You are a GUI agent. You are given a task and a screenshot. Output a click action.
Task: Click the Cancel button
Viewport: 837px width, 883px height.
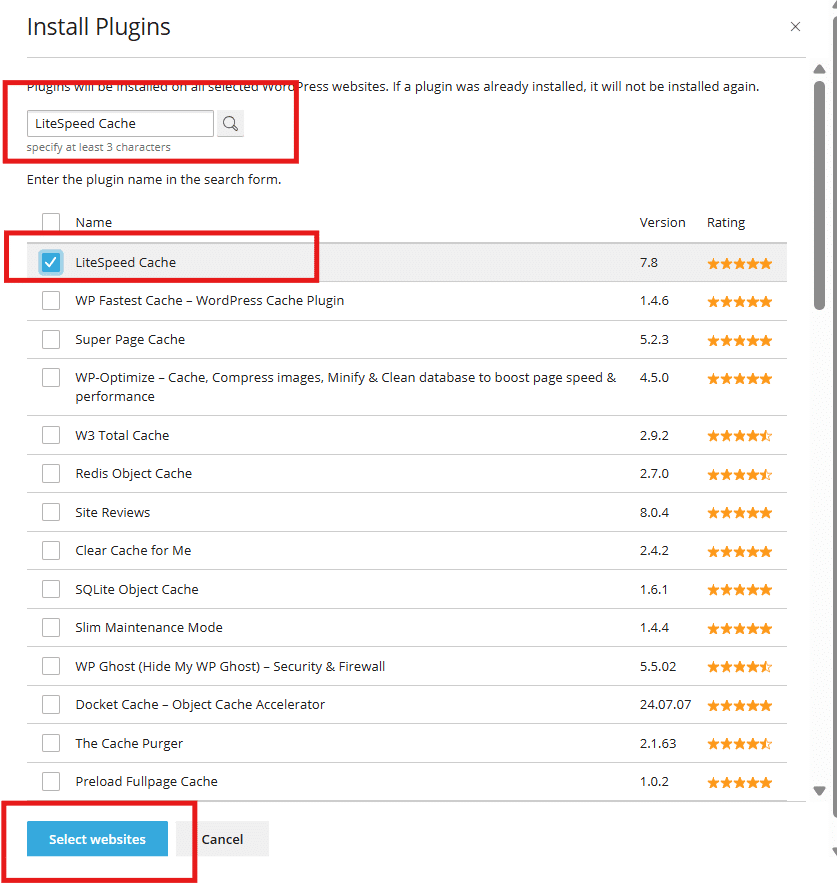[x=222, y=839]
